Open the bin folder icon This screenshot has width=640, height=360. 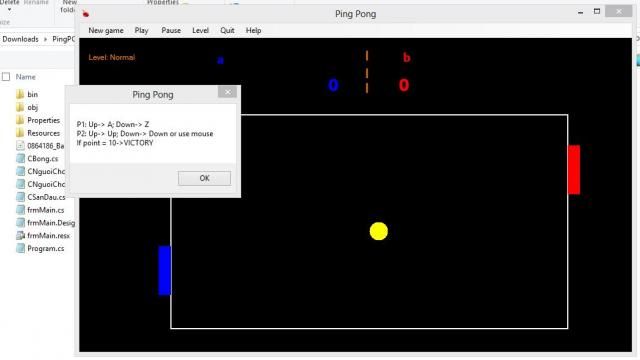pyautogui.click(x=20, y=94)
